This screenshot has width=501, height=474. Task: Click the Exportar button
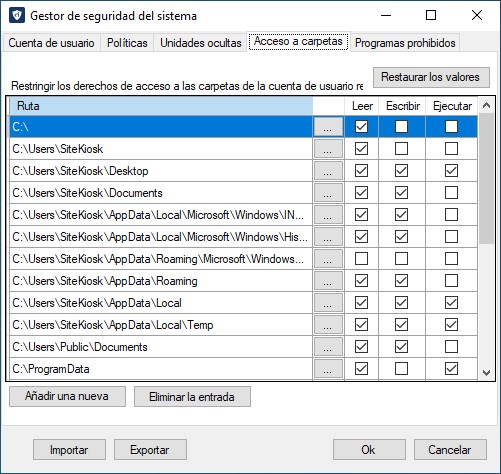pos(150,450)
